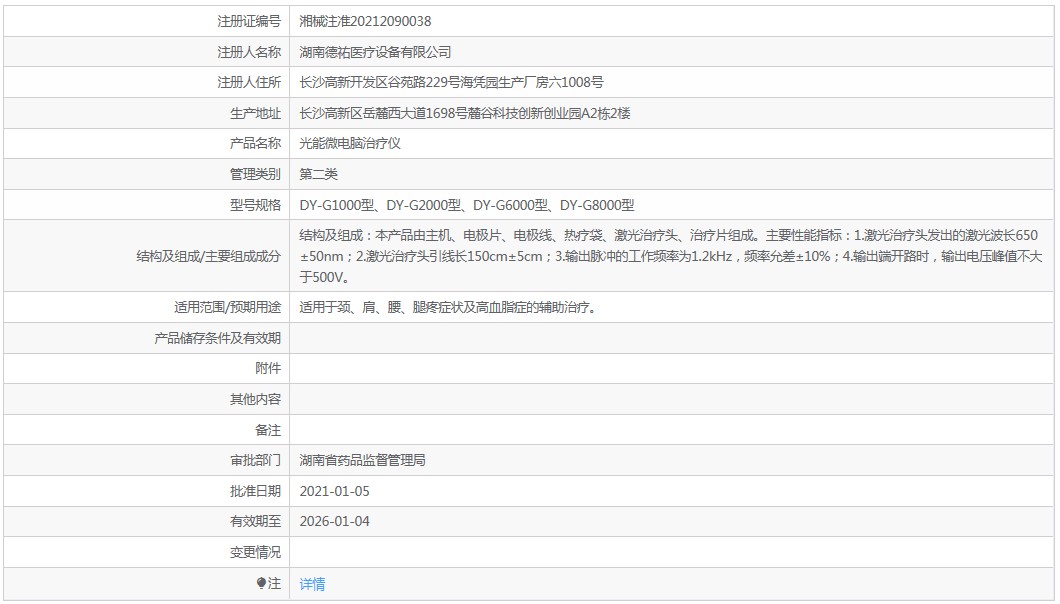Click the 结构及组成/主要组成成分 label
The height and width of the screenshot is (604, 1060).
tap(208, 256)
